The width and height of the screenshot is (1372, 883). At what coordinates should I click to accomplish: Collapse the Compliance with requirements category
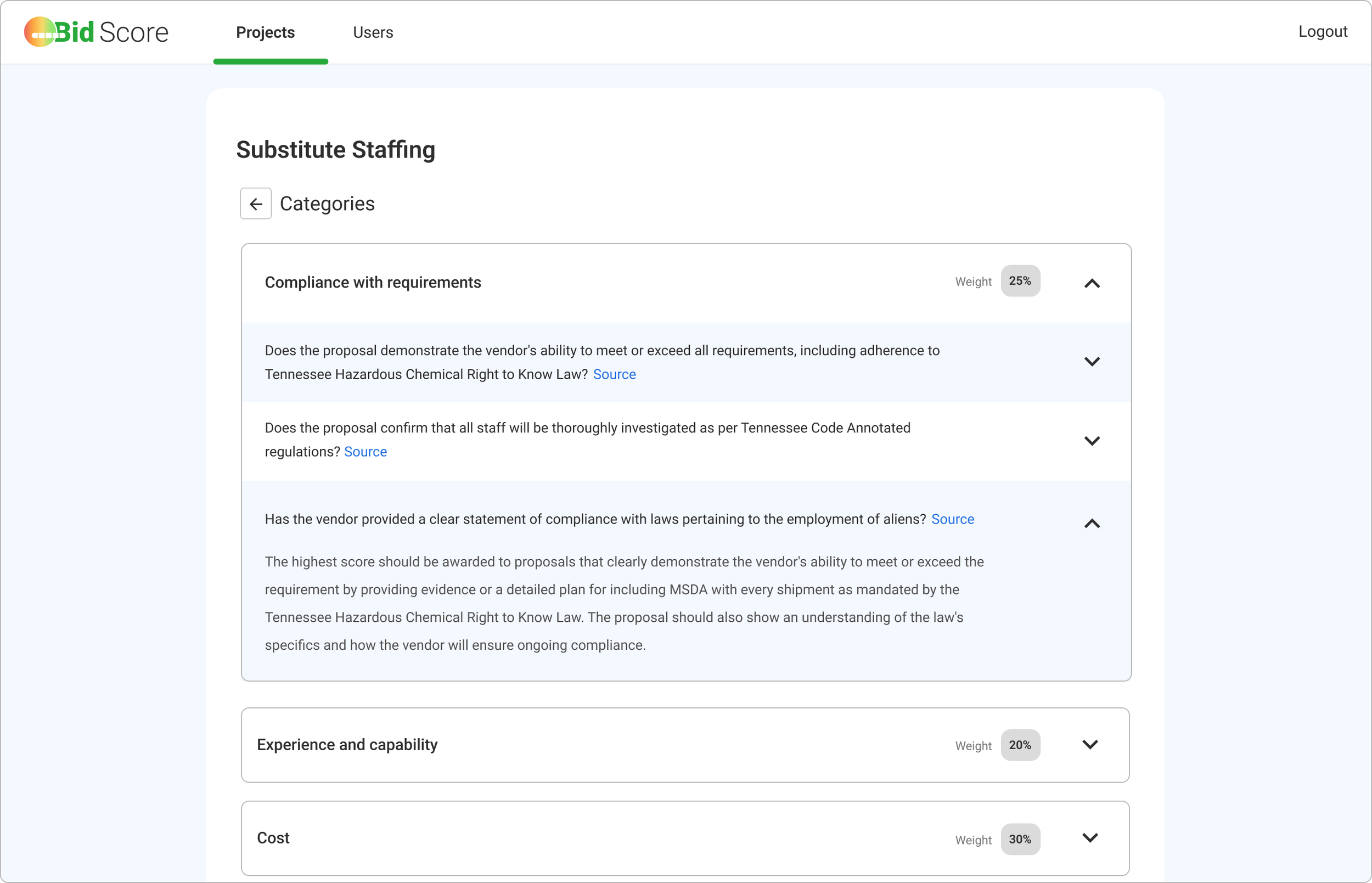pos(1092,283)
